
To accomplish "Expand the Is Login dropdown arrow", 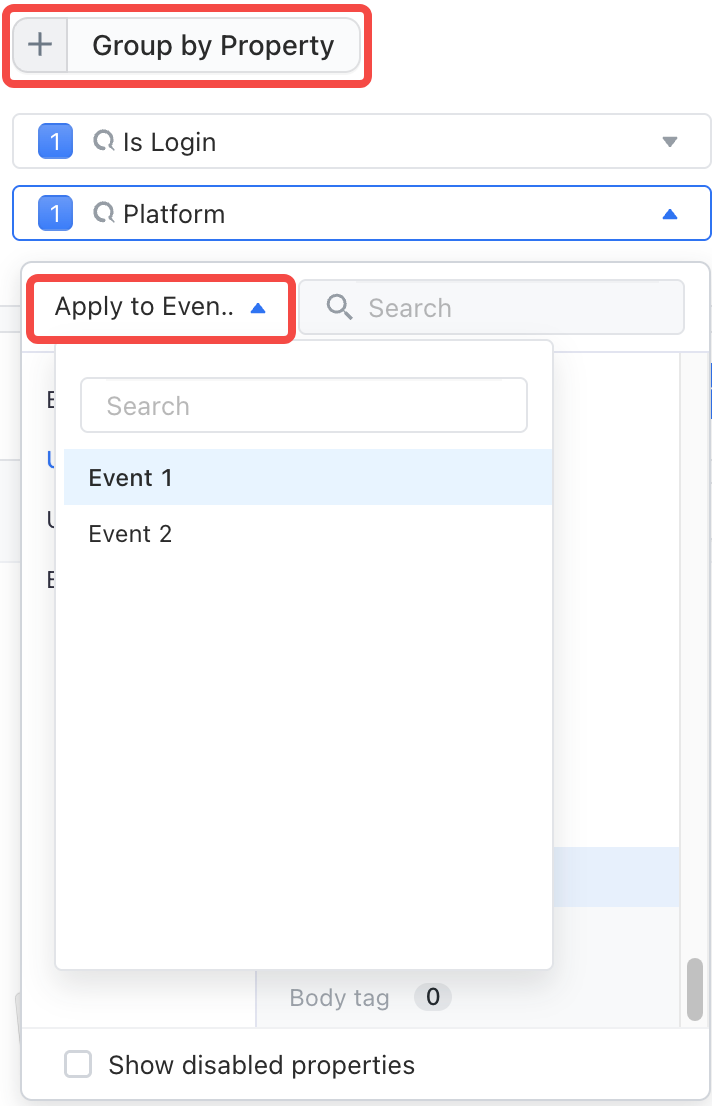I will click(x=670, y=142).
